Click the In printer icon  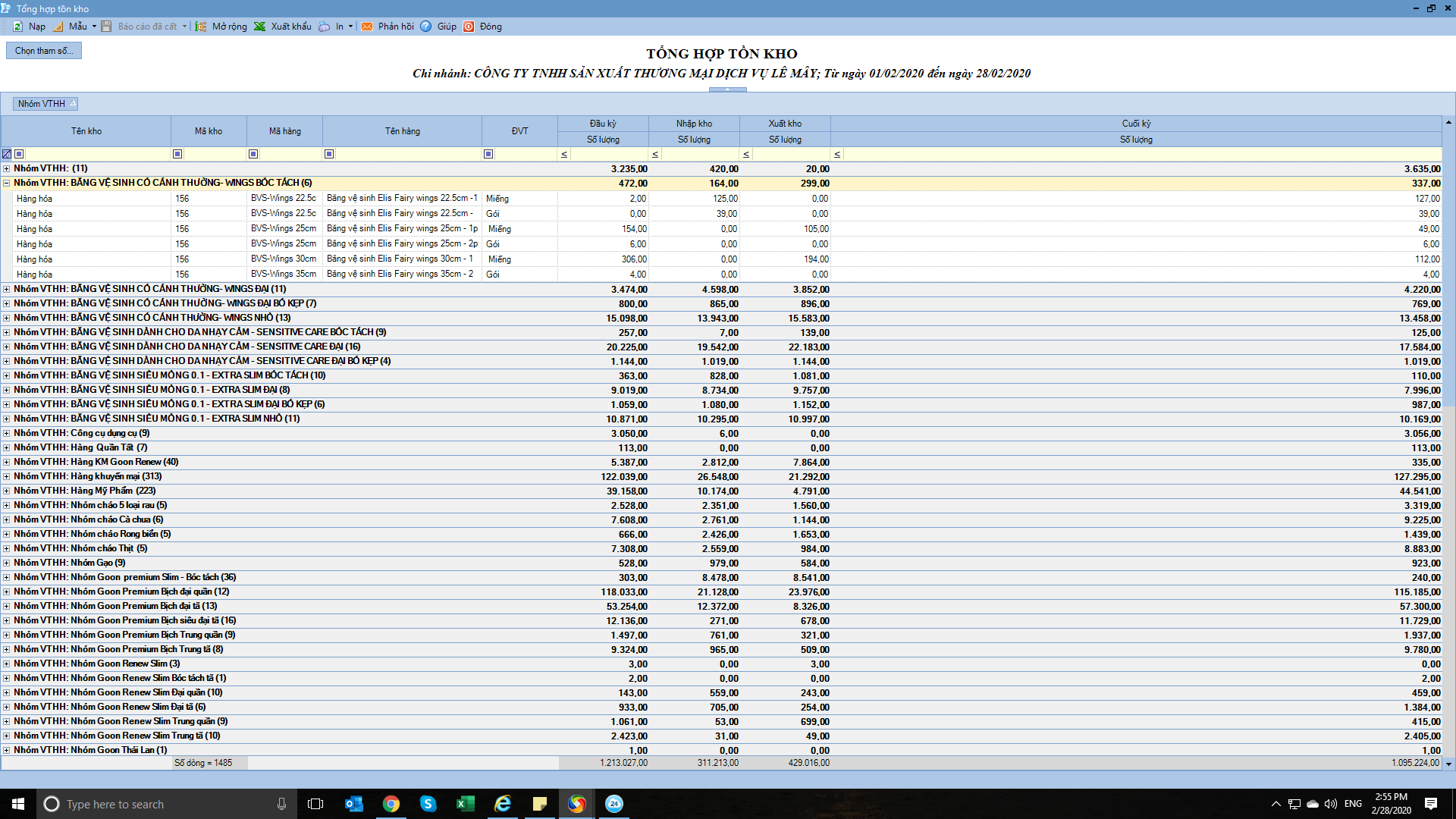(x=325, y=27)
